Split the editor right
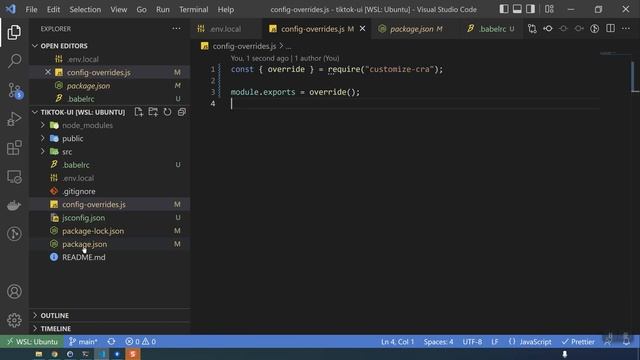The height and width of the screenshot is (360, 640). pos(610,29)
